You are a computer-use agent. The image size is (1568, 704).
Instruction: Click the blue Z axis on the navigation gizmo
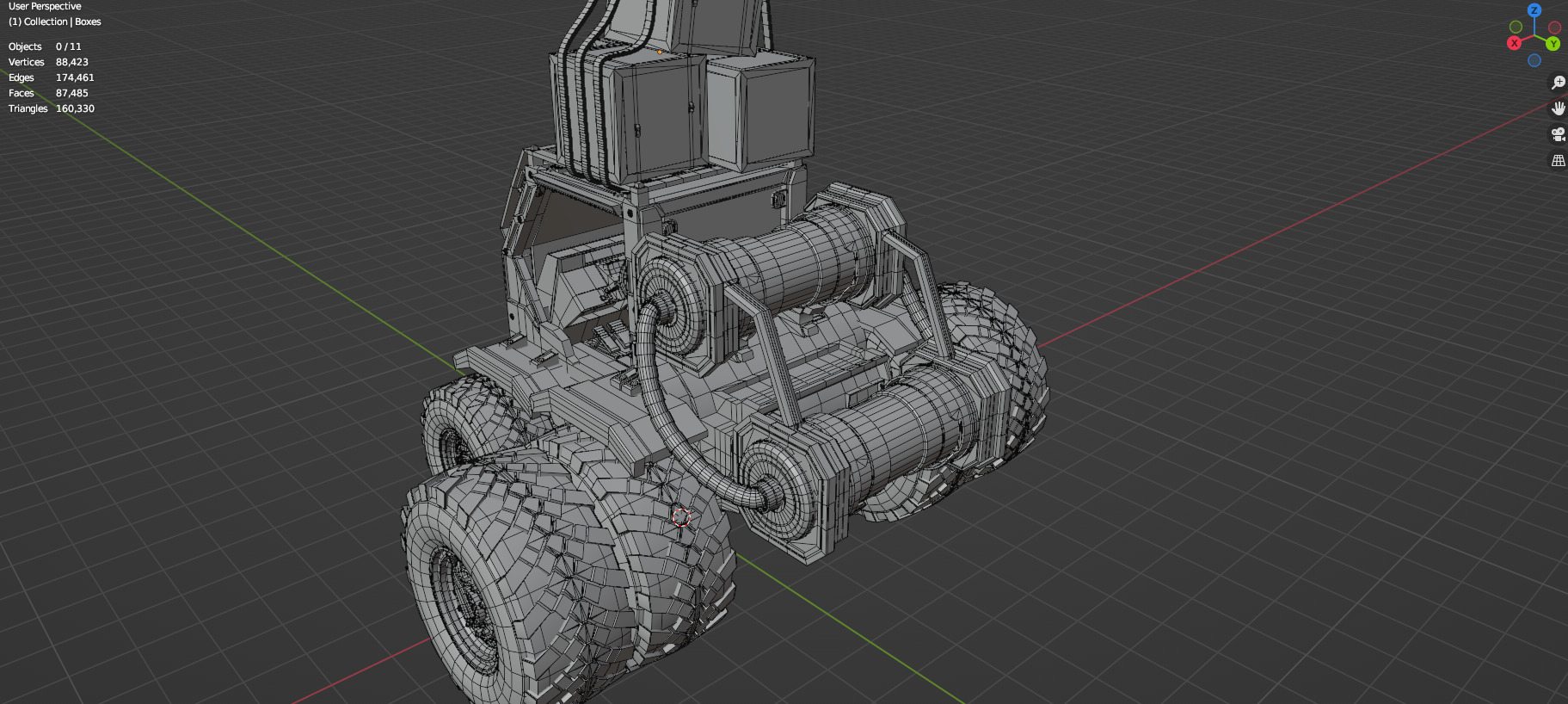1534,10
